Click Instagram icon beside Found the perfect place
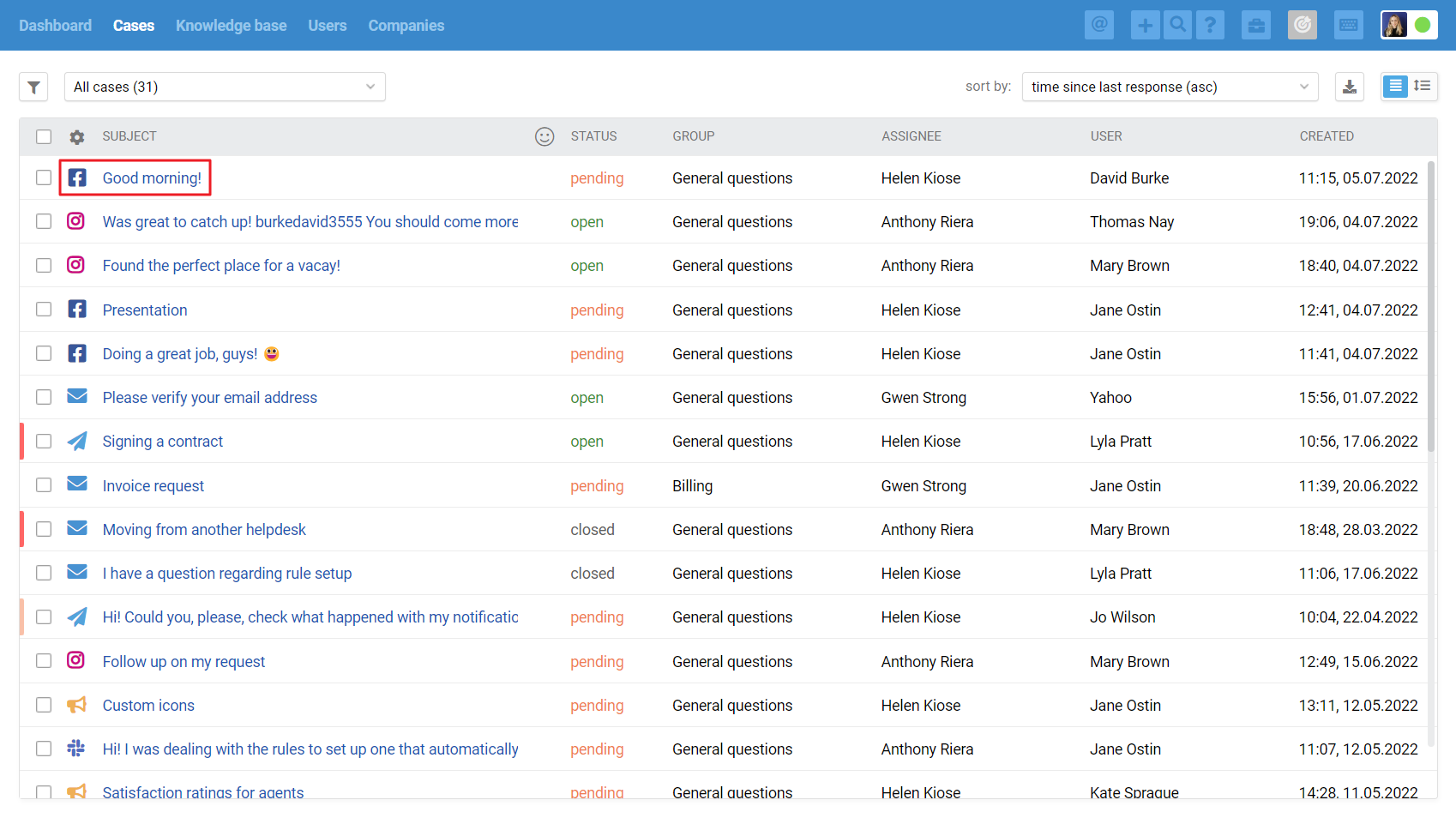The width and height of the screenshot is (1456, 818). coord(76,265)
